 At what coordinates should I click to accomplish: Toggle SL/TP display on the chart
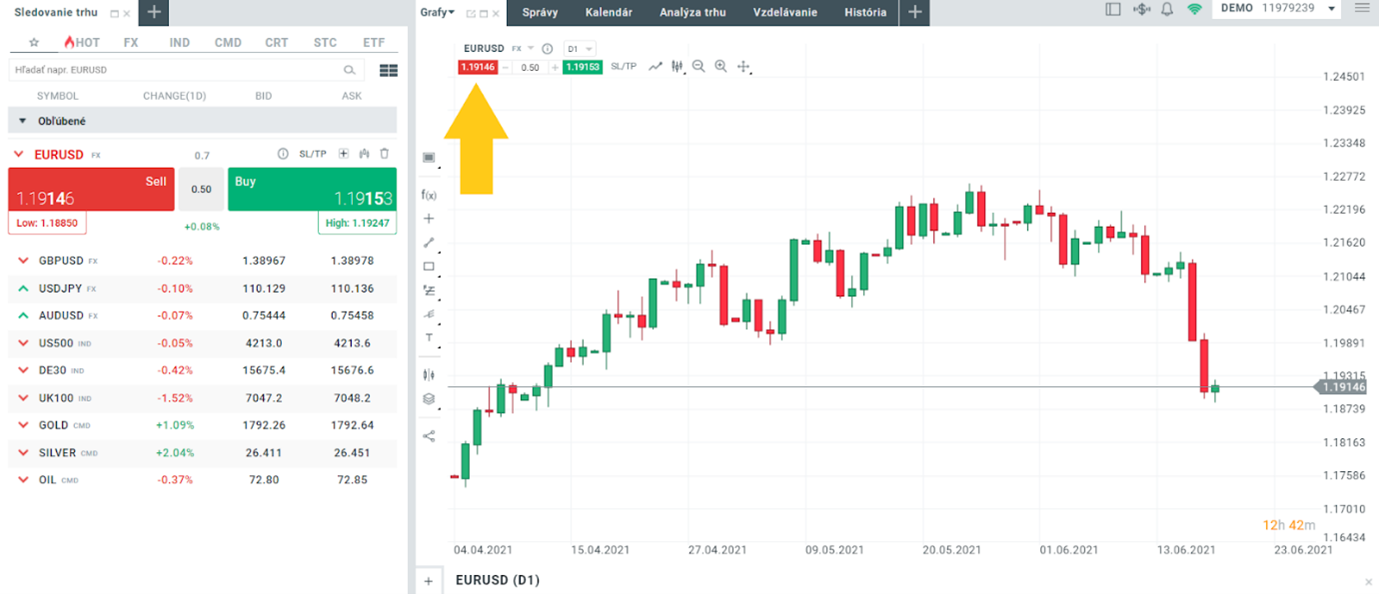pos(623,66)
